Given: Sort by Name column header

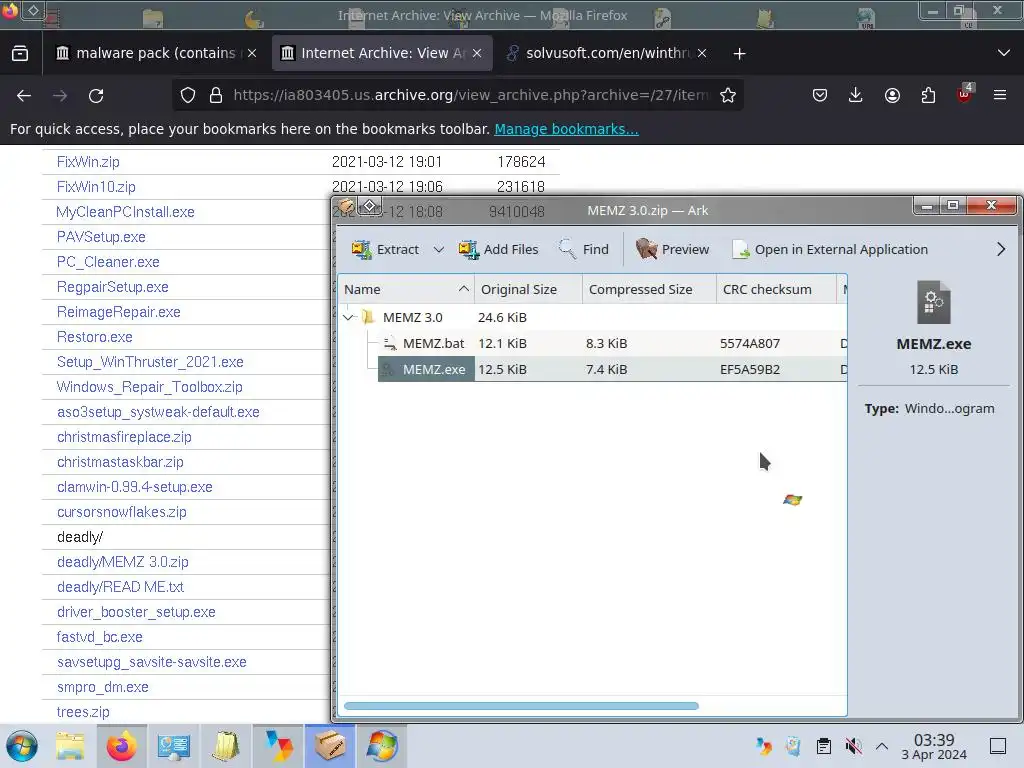Looking at the screenshot, I should [406, 289].
